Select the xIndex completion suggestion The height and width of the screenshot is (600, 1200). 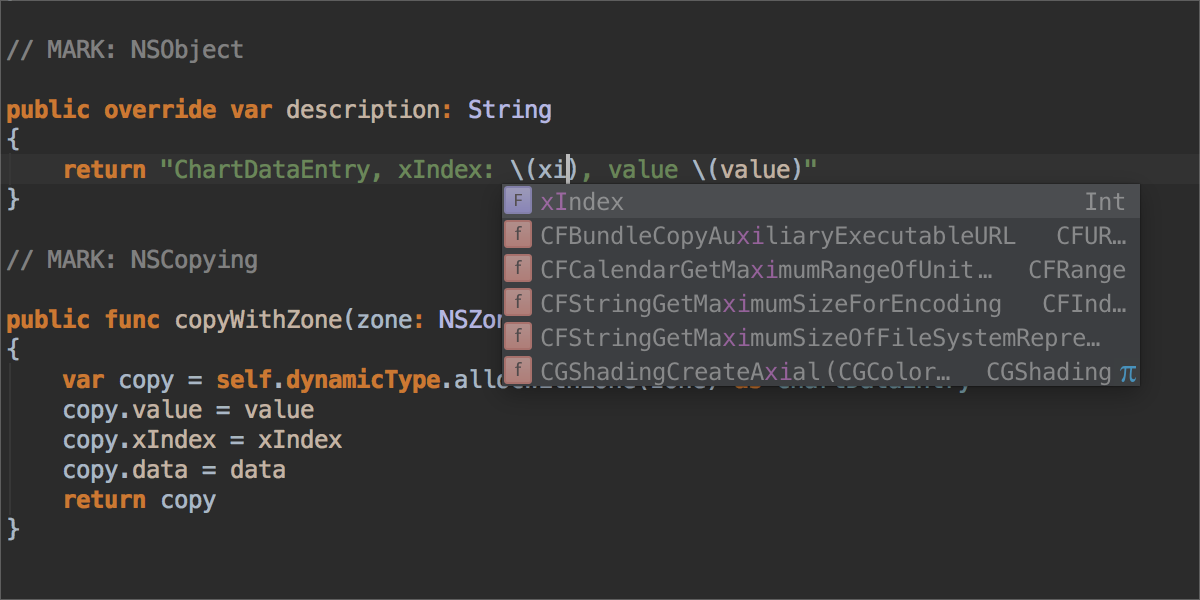[x=582, y=202]
